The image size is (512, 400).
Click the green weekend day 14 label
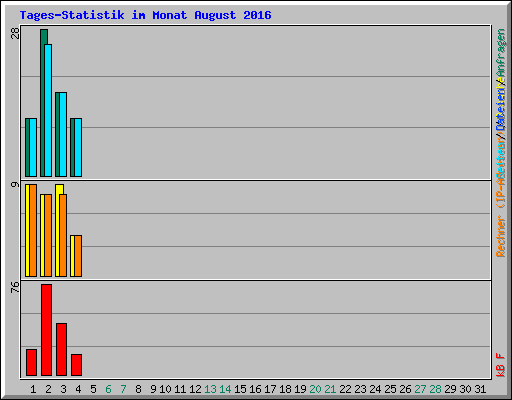[225, 389]
